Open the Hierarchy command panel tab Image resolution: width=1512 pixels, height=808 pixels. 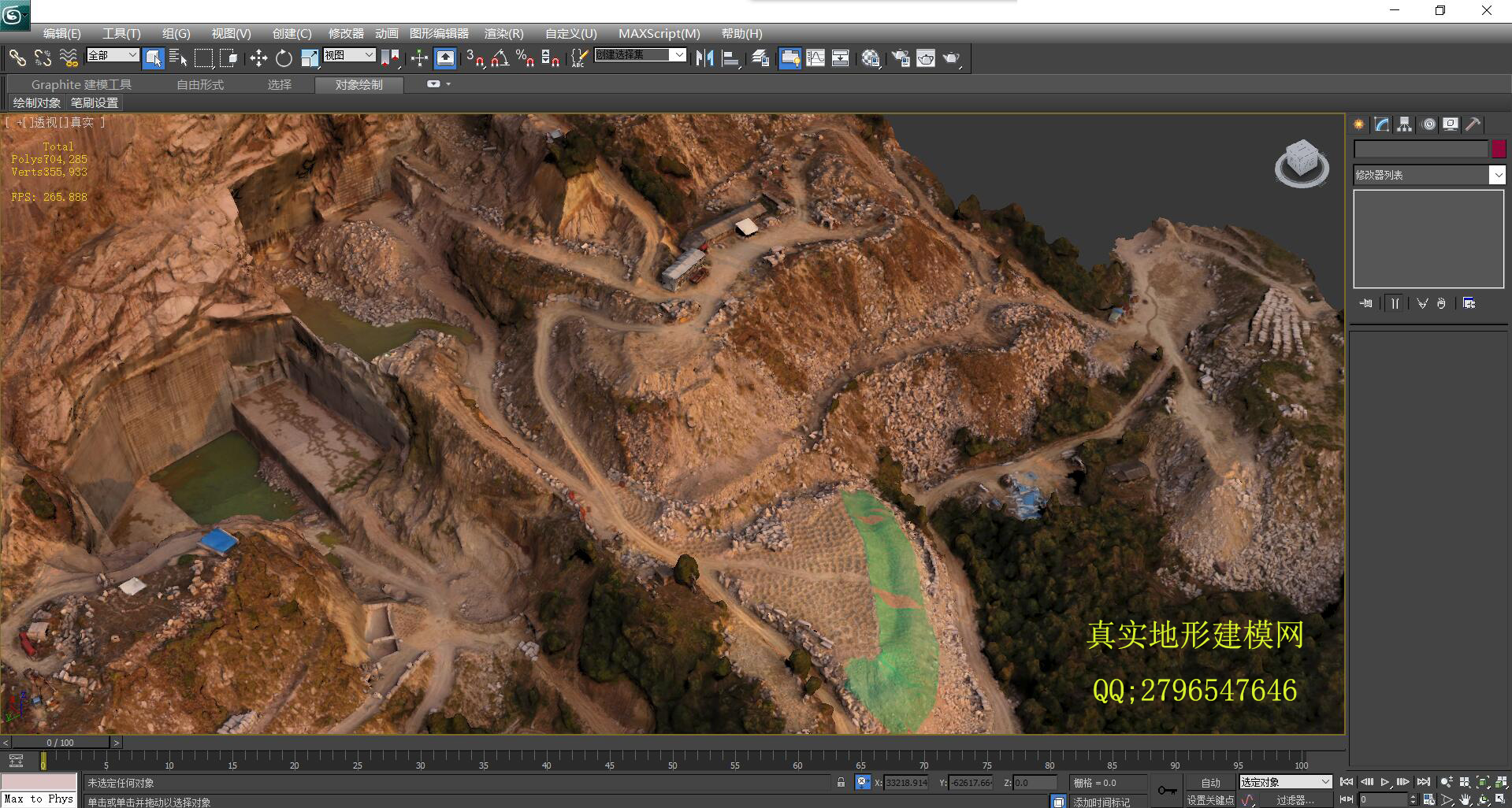(x=1404, y=124)
